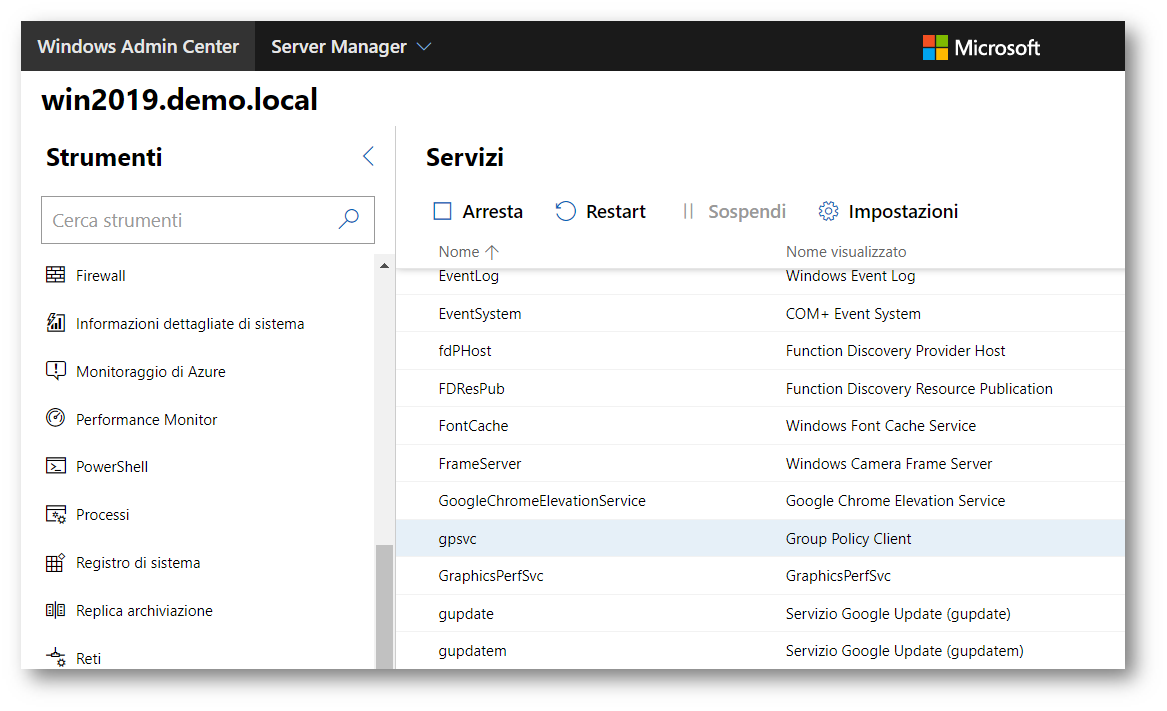The image size is (1167, 711).
Task: Click the win2019.demo.local server title
Action: [x=179, y=100]
